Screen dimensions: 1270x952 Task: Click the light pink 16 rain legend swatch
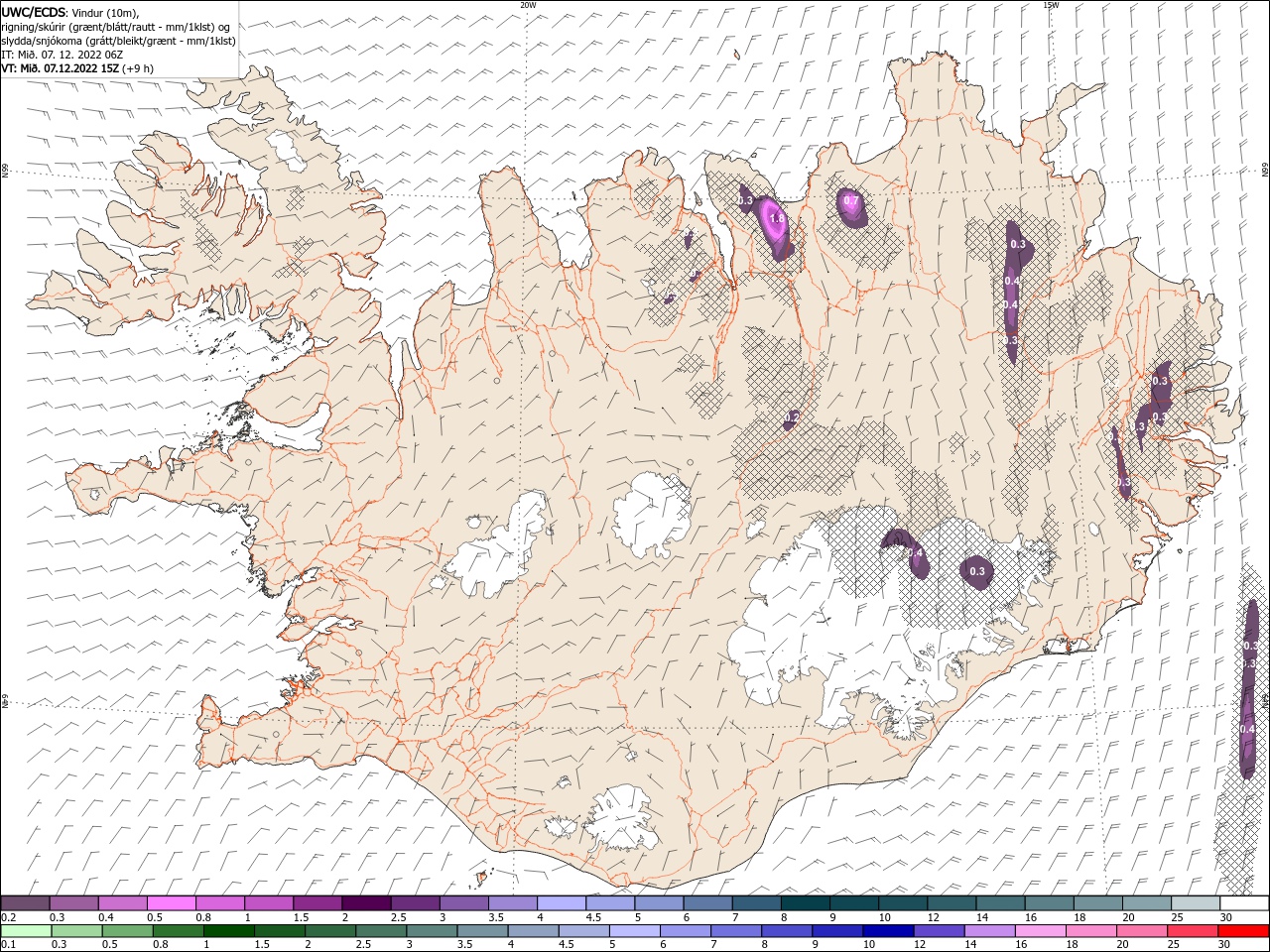[1041, 931]
